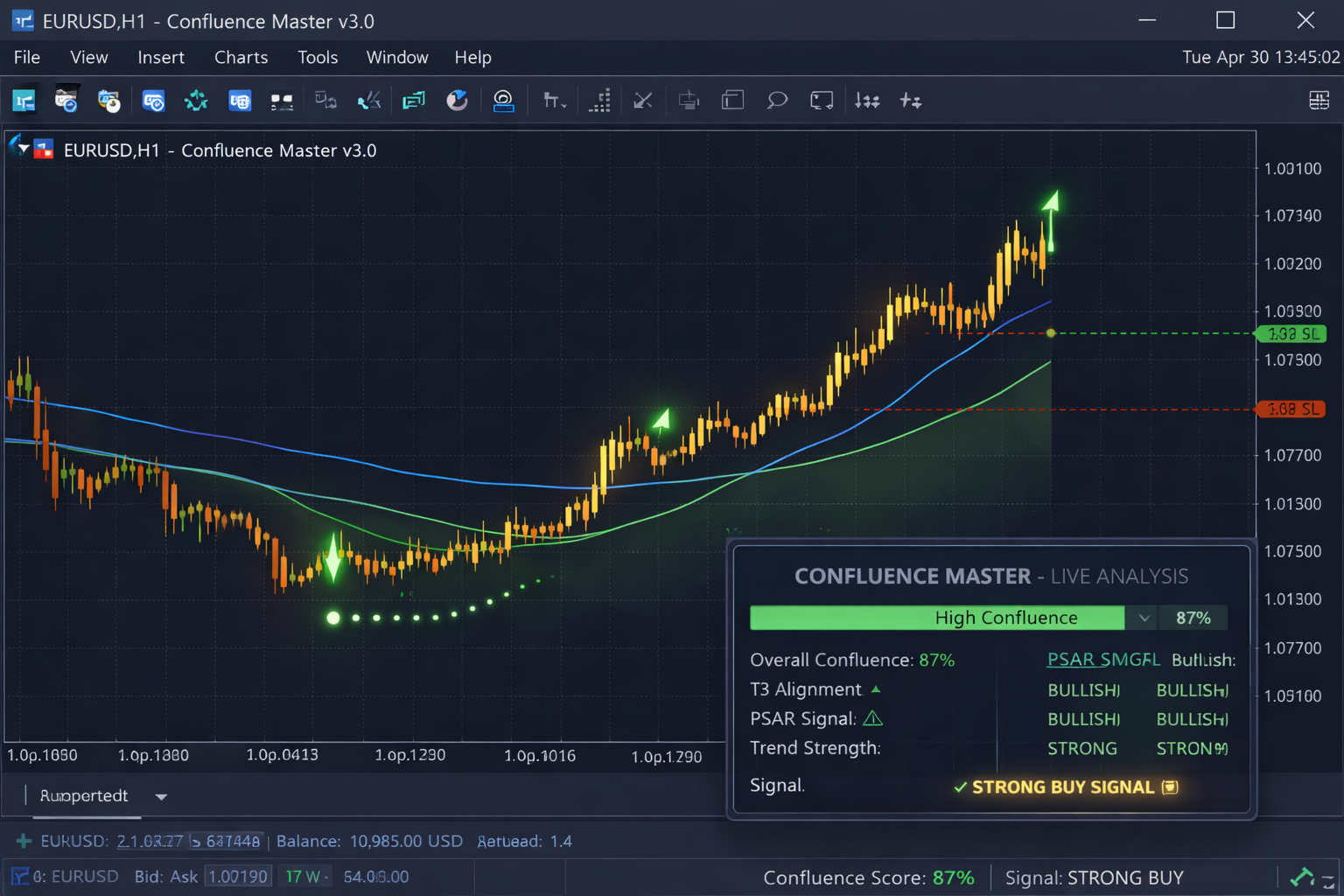Click the blue chart icon beside '0: EURUSD'
This screenshot has height=896, width=1344.
(x=19, y=876)
